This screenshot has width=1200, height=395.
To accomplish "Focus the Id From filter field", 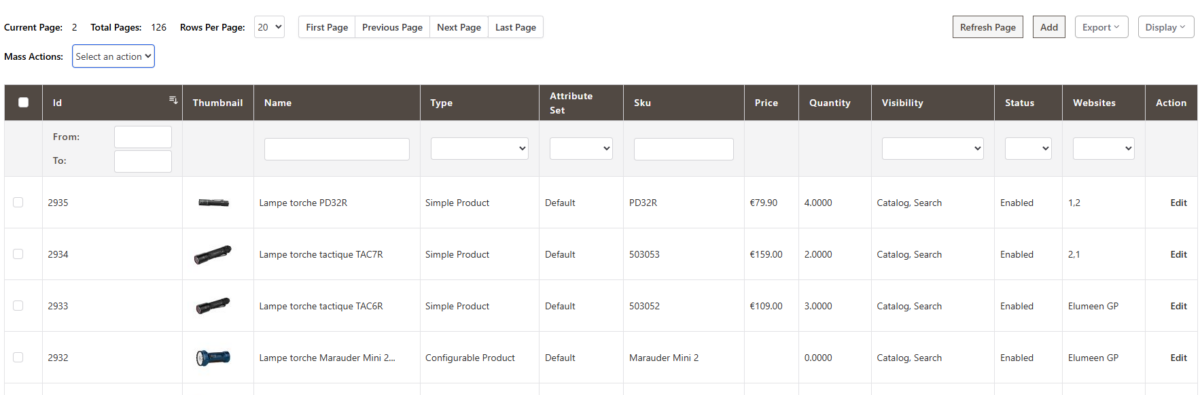I will [143, 137].
